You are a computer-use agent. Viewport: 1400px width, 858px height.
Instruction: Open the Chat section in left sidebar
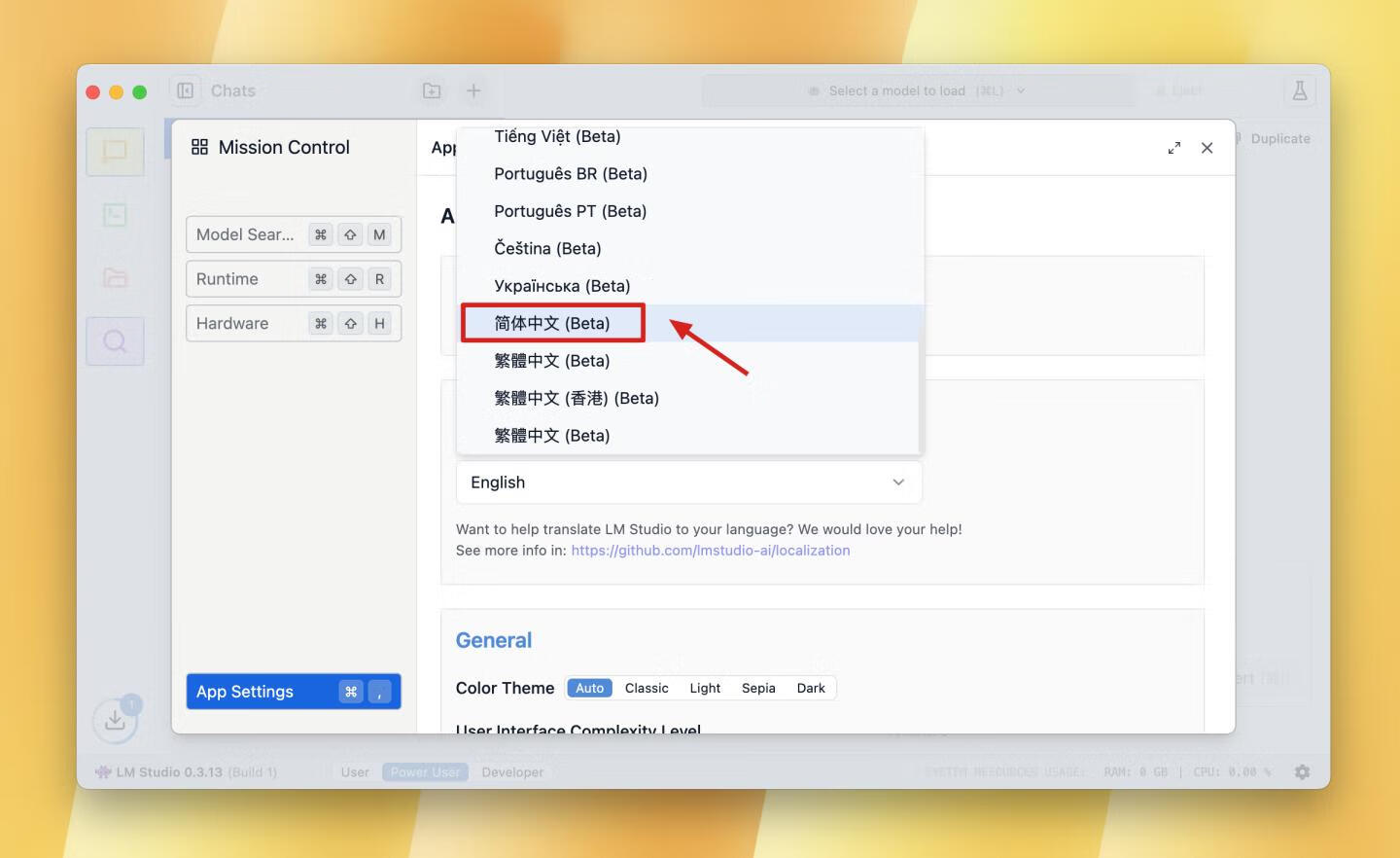click(115, 152)
